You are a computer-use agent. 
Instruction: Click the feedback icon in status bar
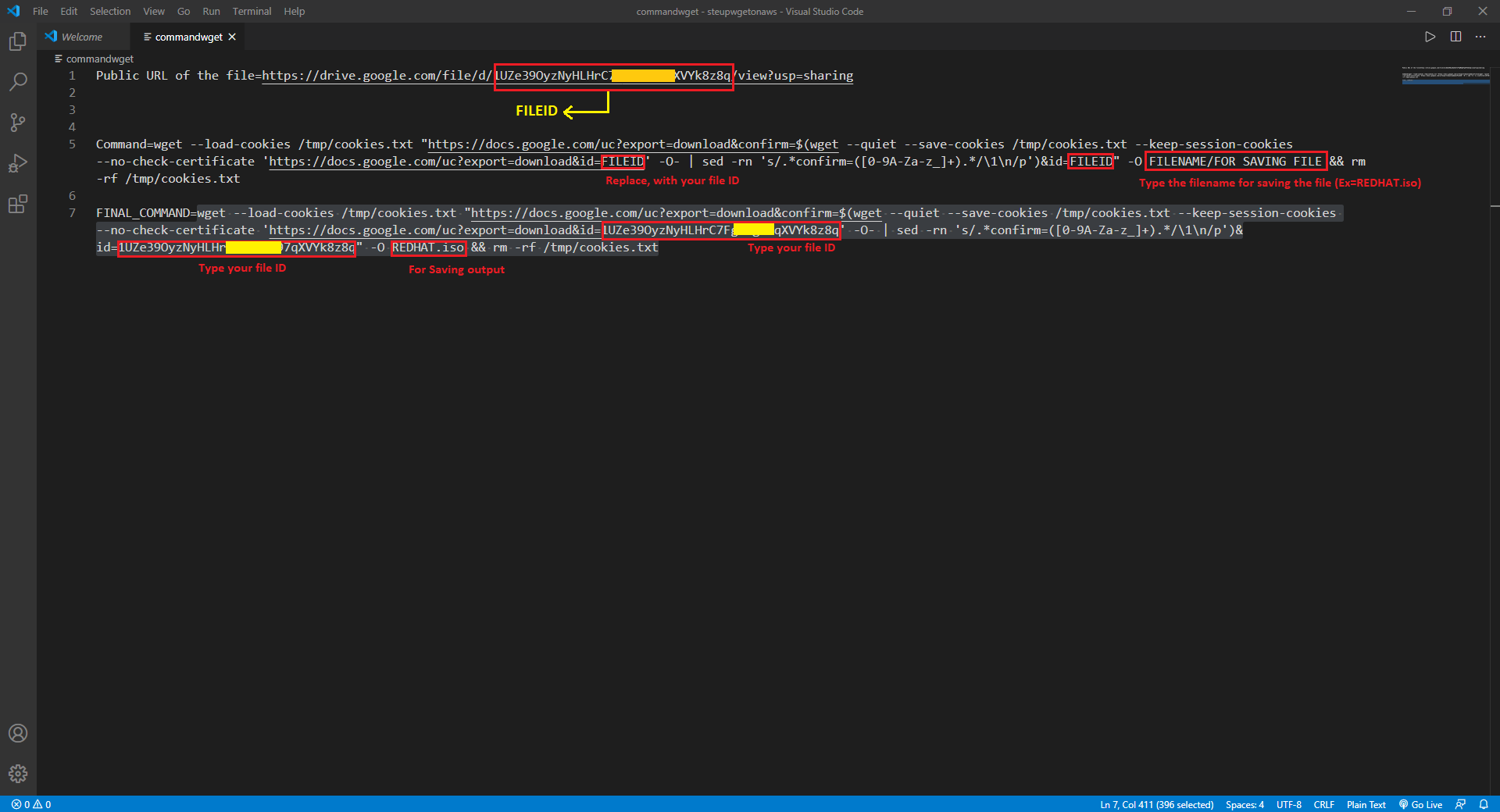[1460, 804]
